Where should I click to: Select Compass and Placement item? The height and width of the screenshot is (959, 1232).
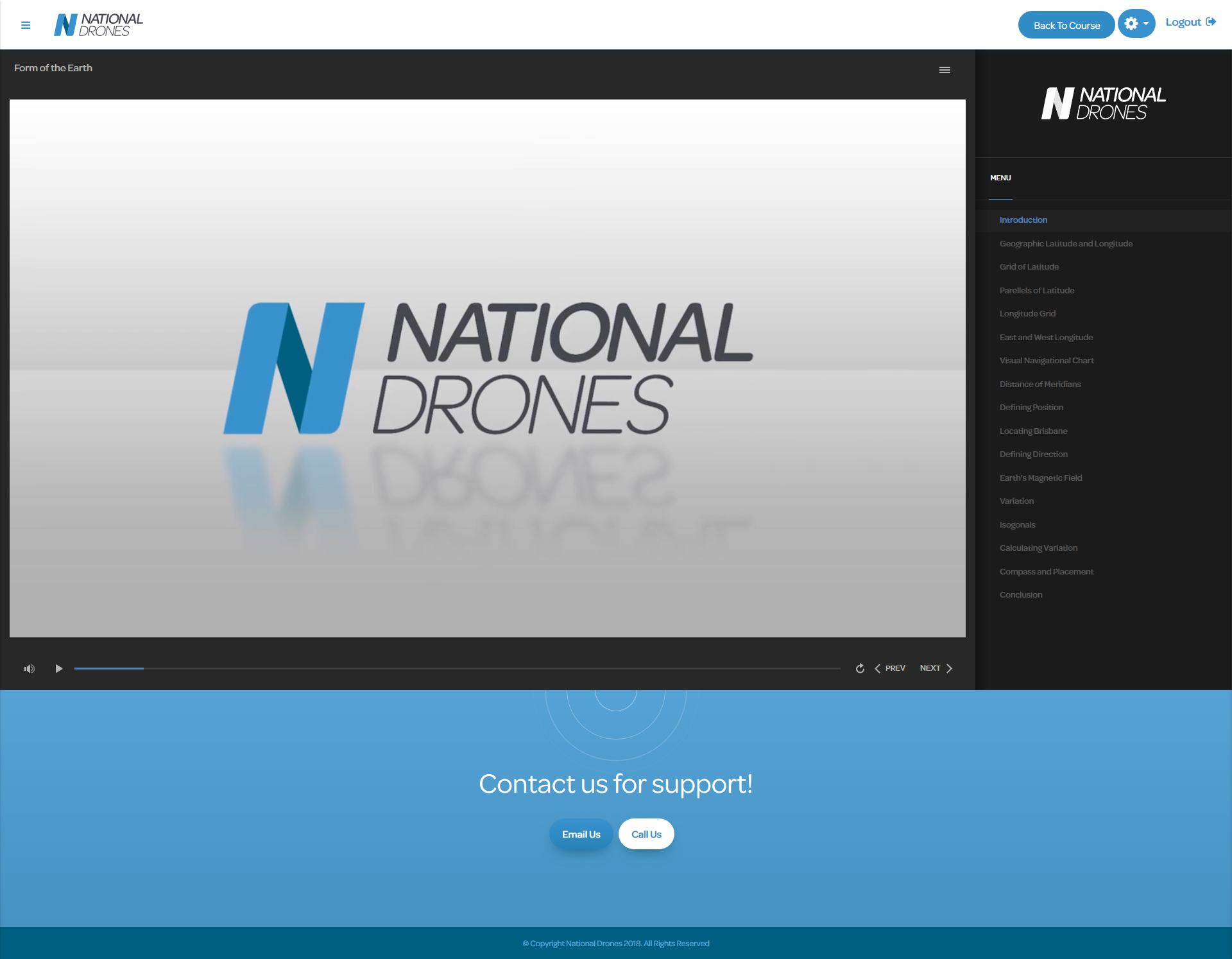click(1104, 572)
